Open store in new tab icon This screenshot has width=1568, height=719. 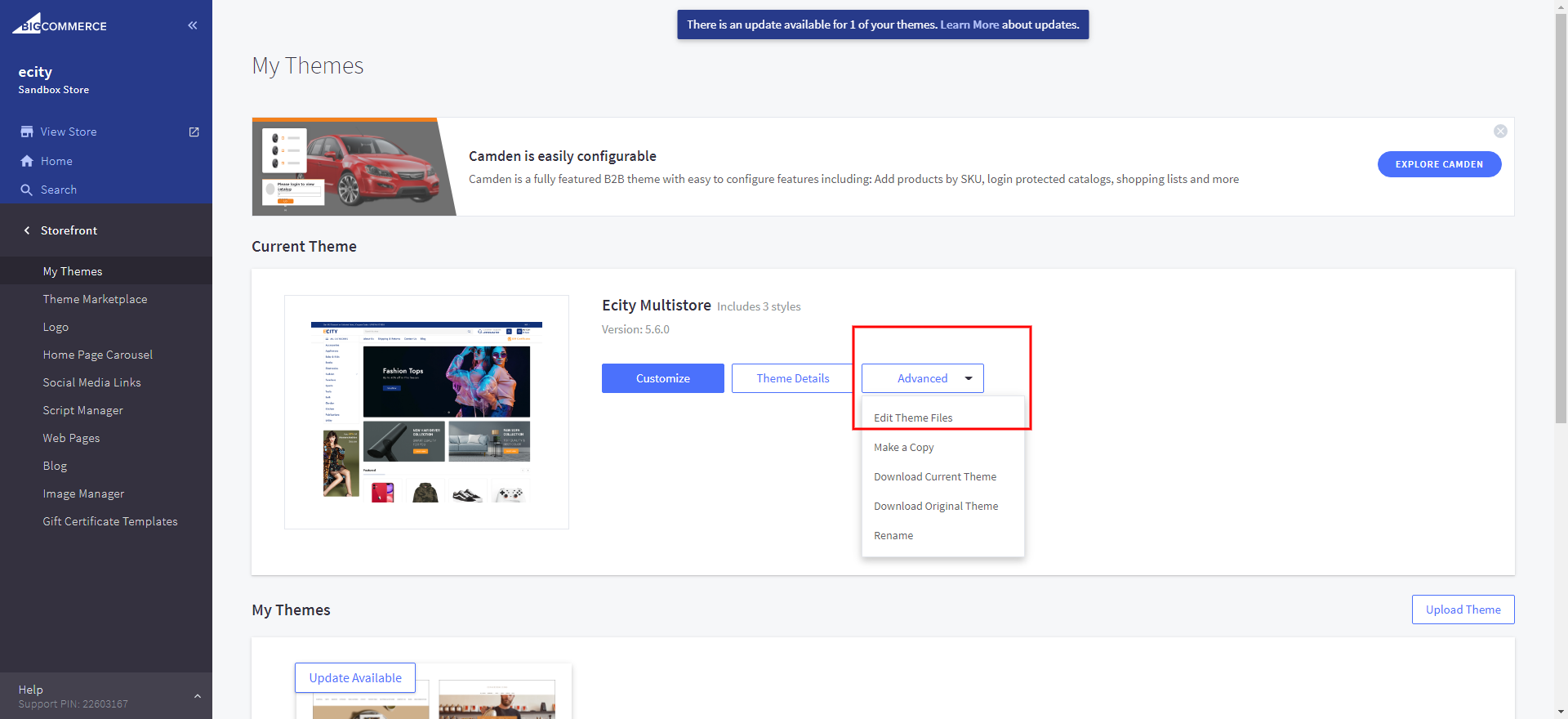[194, 132]
